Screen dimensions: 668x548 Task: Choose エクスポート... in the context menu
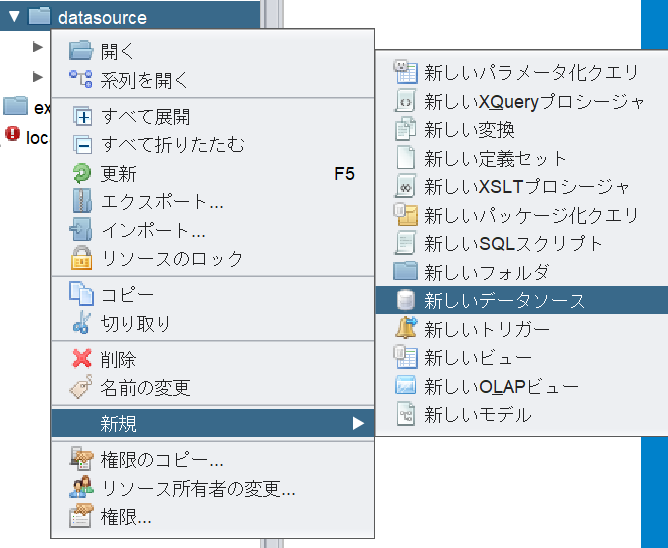(213, 202)
